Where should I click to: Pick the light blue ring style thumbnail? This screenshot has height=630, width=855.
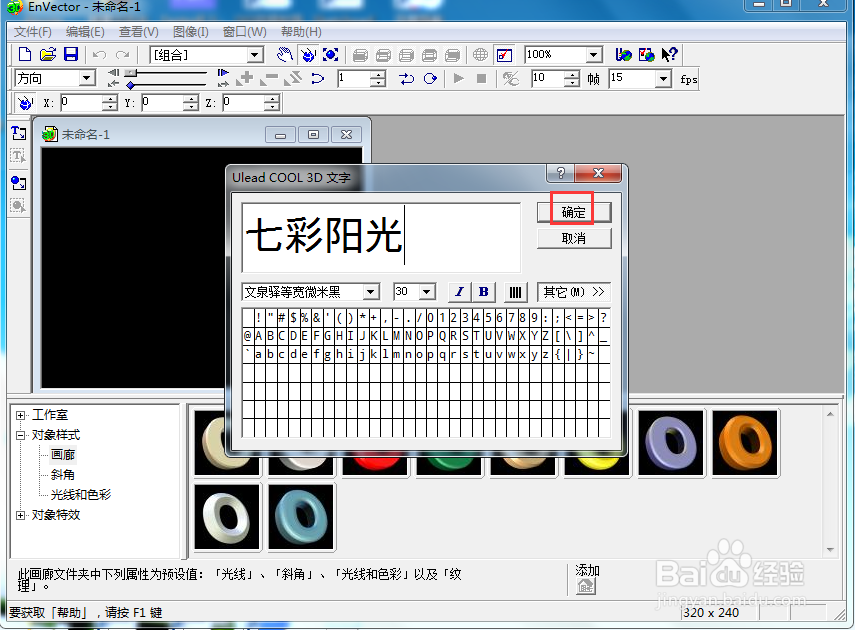[301, 517]
